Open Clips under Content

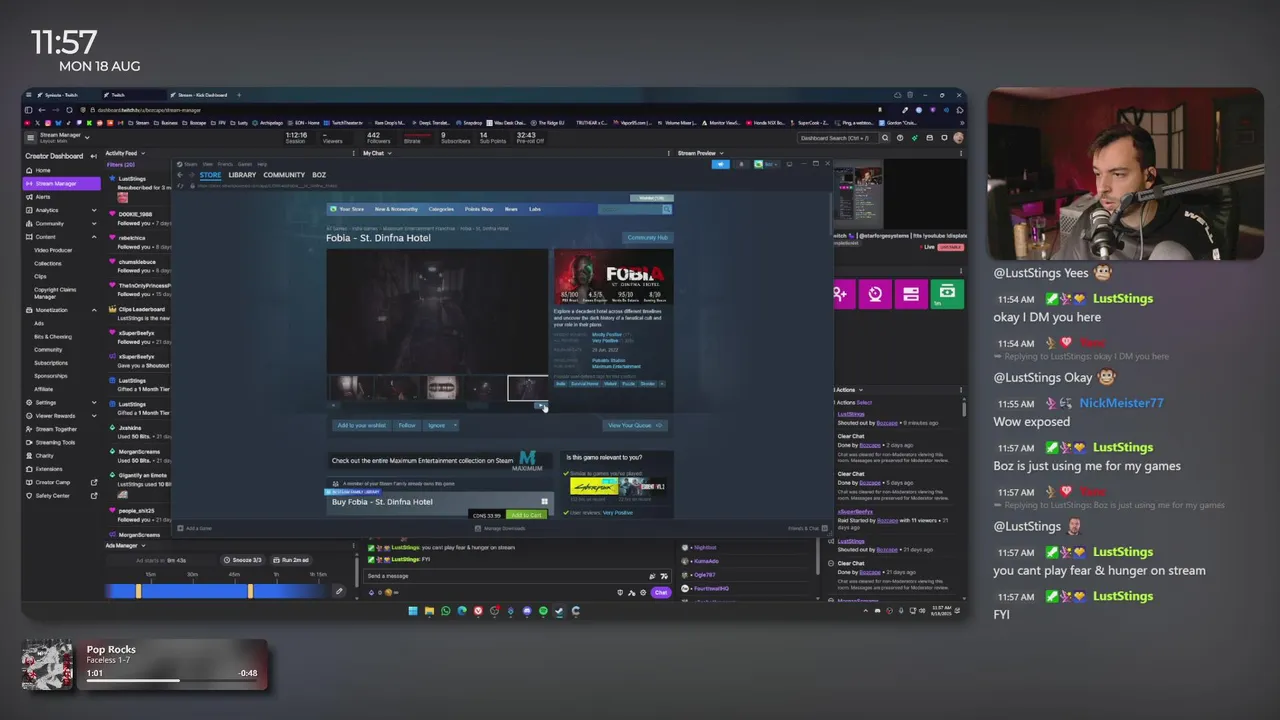point(40,276)
